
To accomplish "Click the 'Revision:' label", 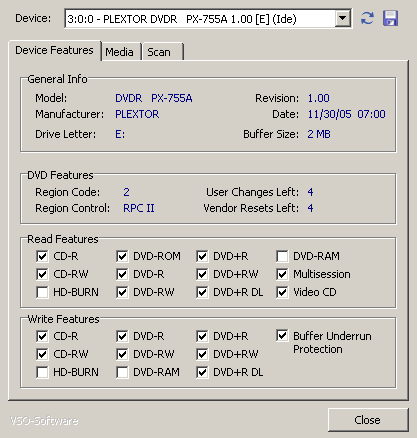I will 277,98.
